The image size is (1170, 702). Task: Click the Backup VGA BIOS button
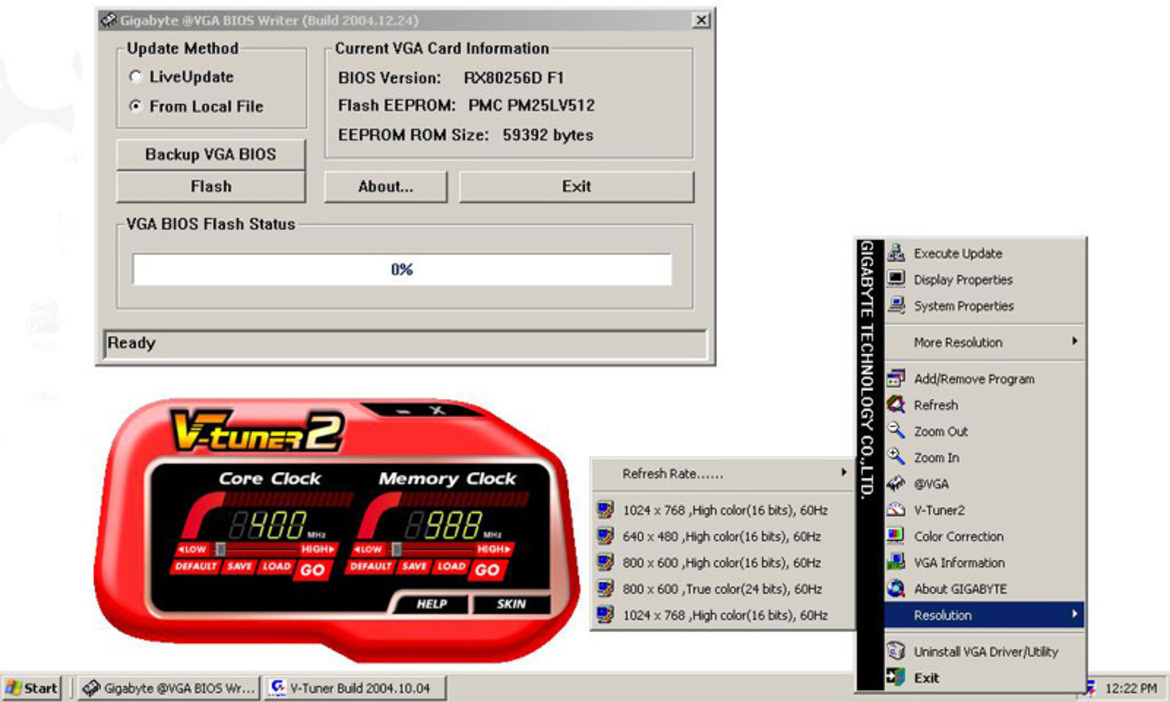click(210, 154)
